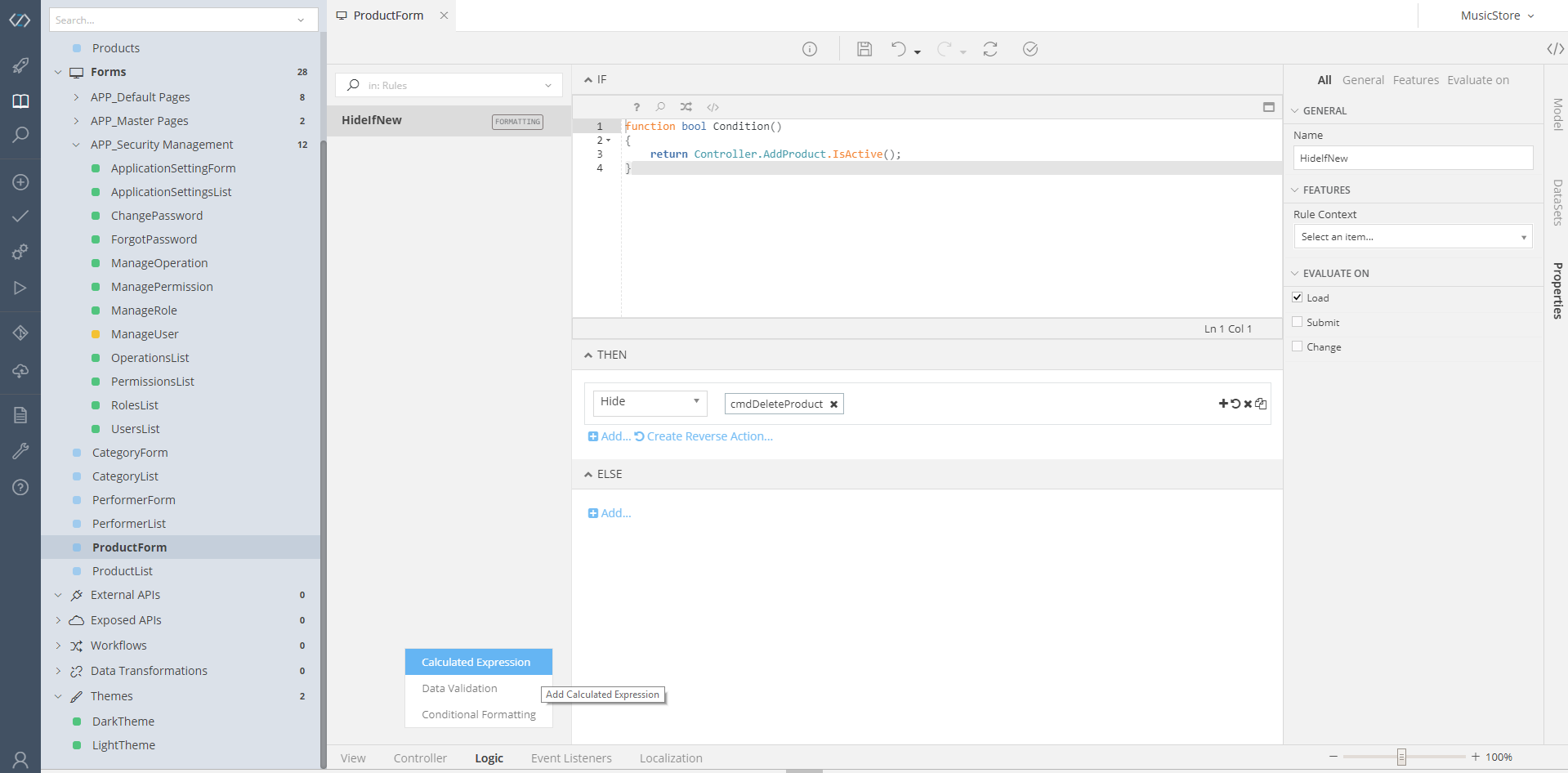Click the Create Reverse Action link
1568x773 pixels.
pos(708,436)
